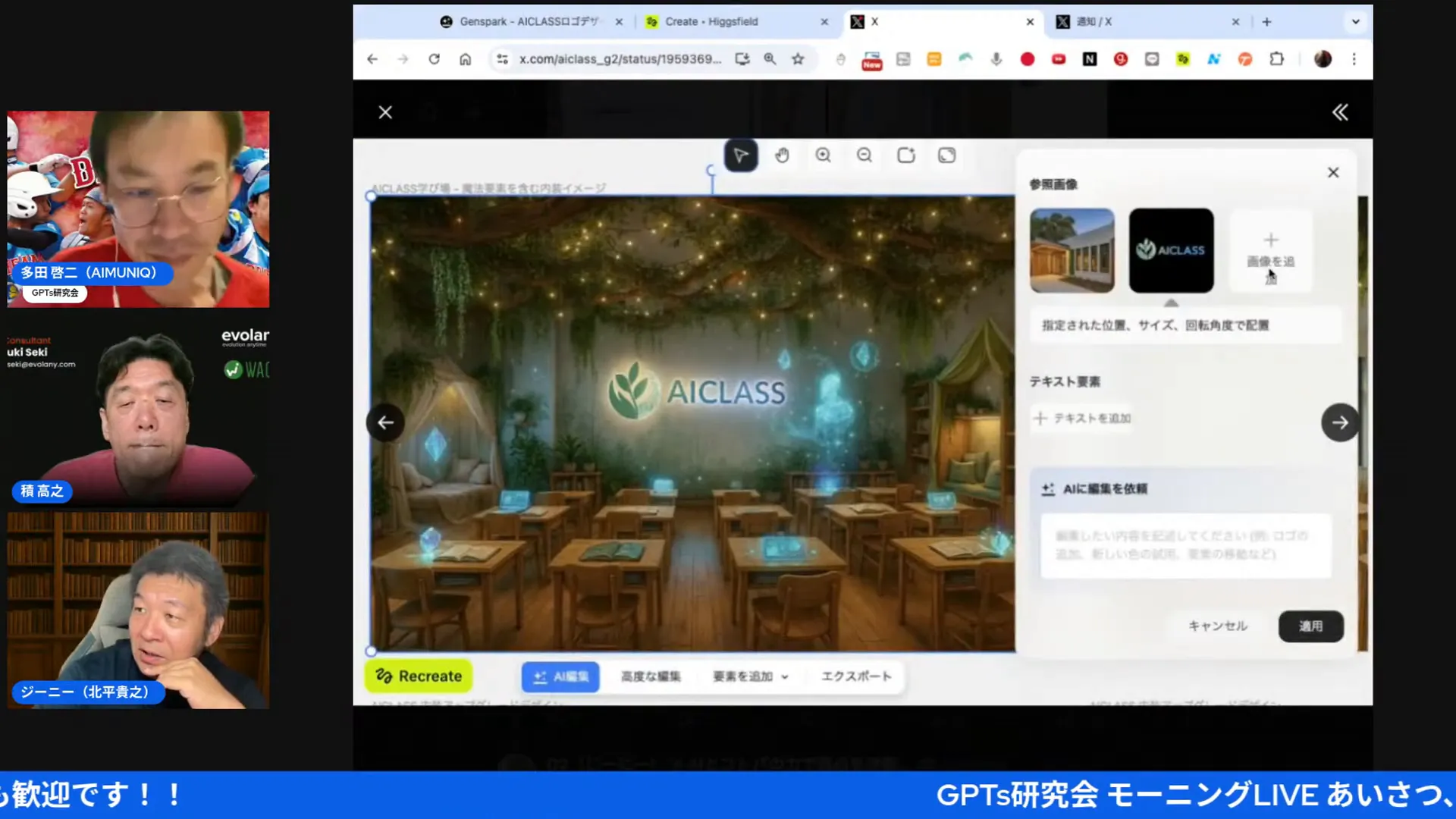Go to next image with right arrow
Screen dimensions: 1456x819
coord(1340,422)
